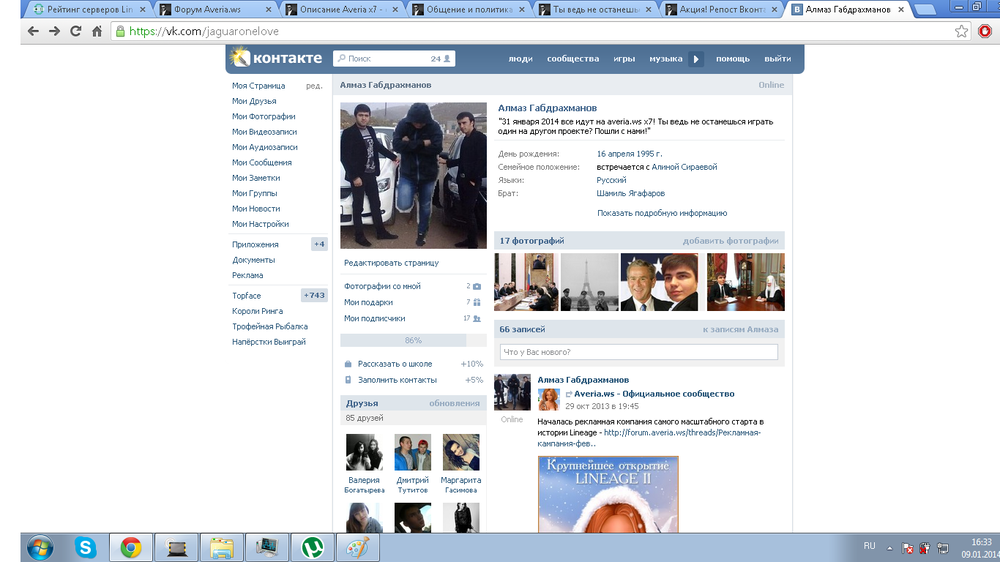Open the сообщества menu item in the header

tap(573, 59)
